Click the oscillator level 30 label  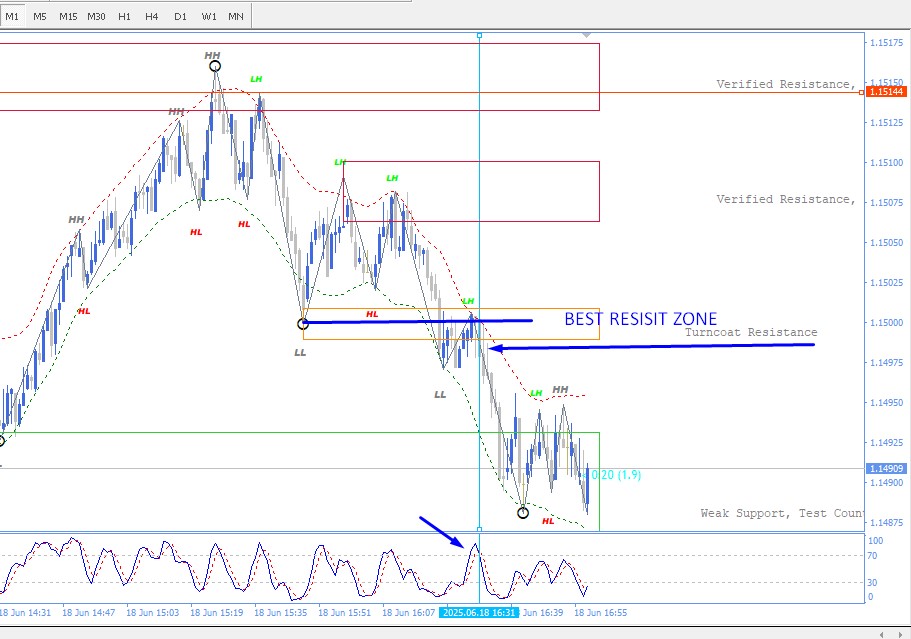click(872, 583)
